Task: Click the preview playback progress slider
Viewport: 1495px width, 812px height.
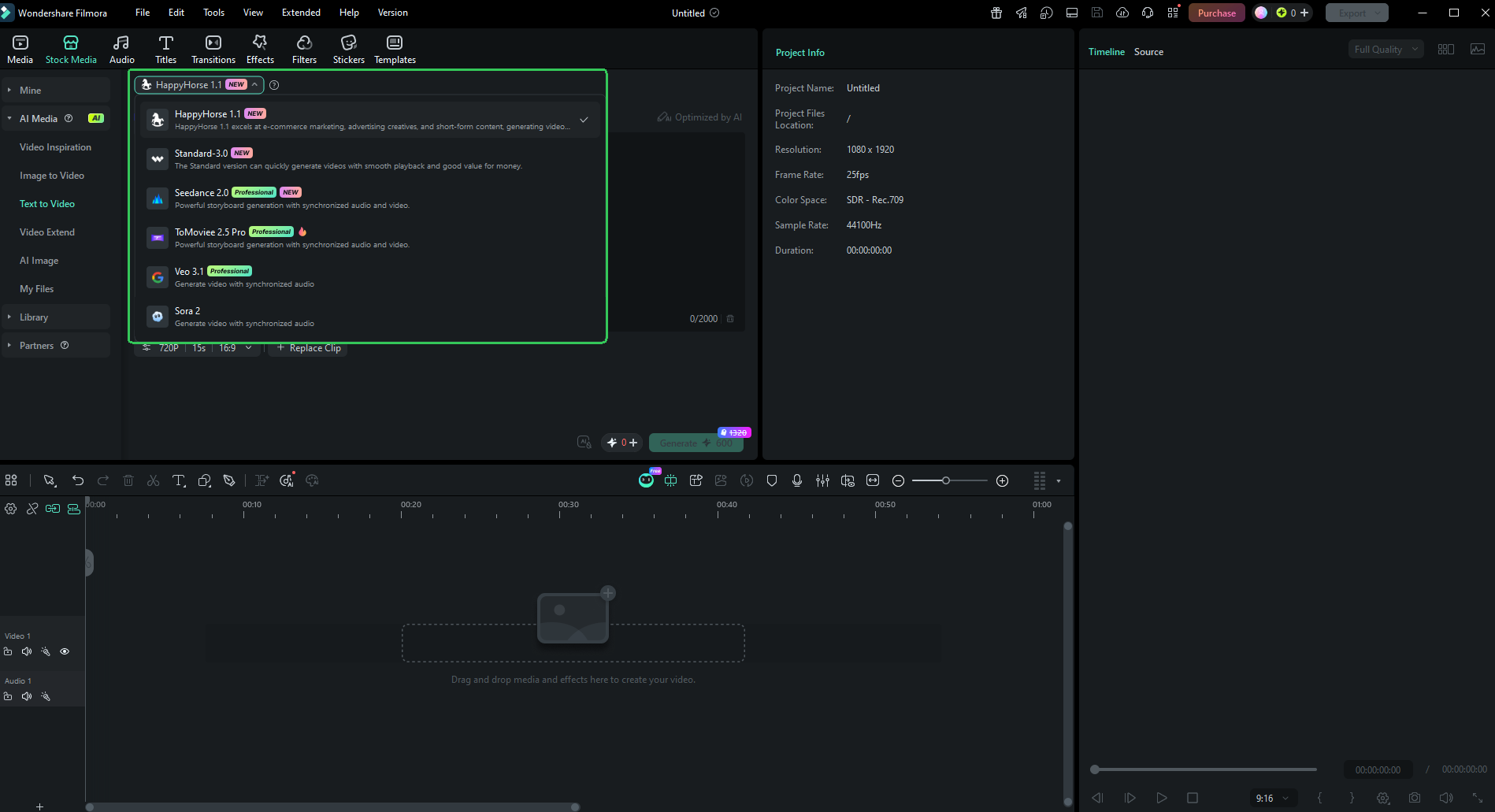Action: click(1205, 769)
